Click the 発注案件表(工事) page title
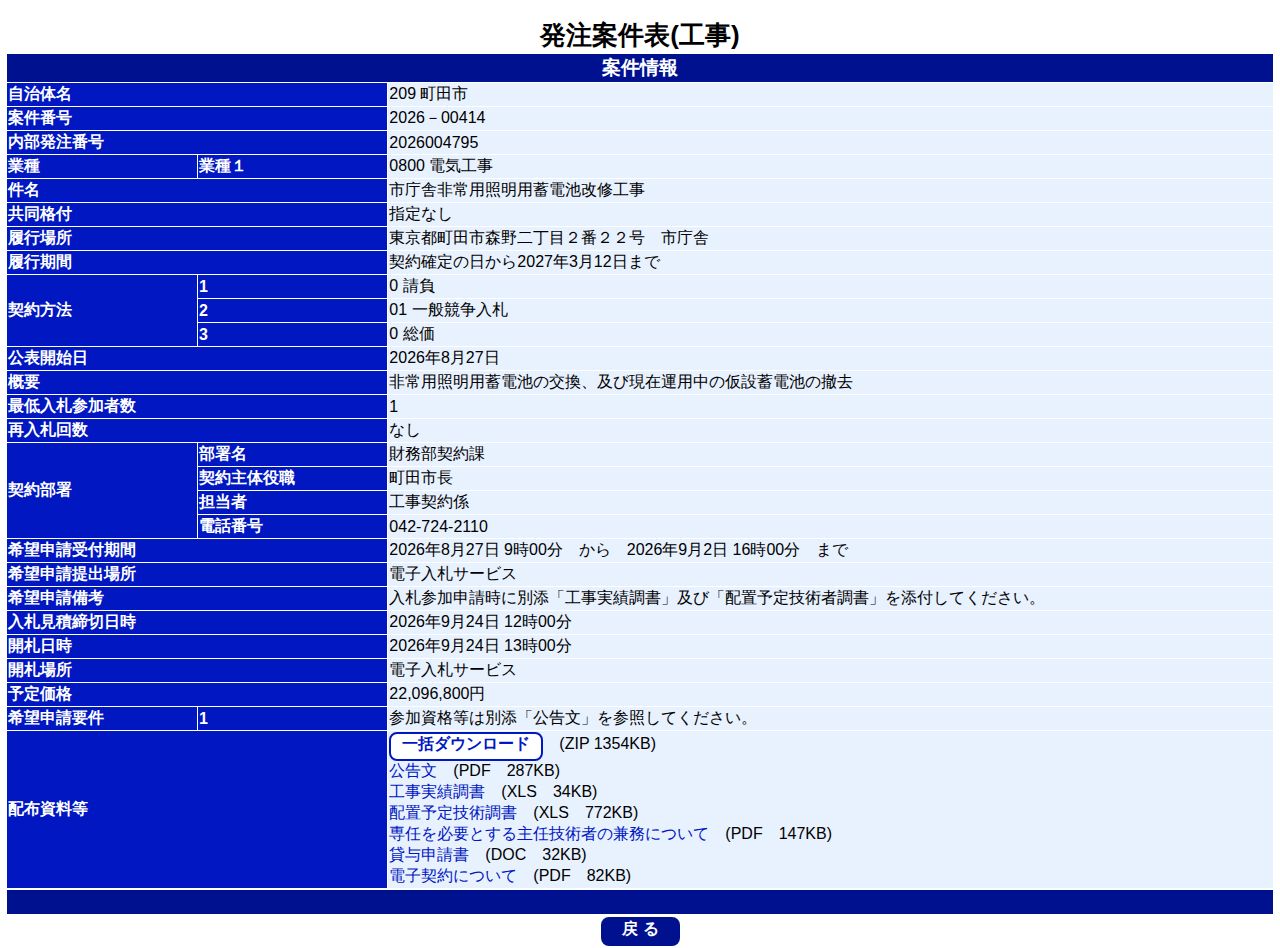Viewport: 1280px width, 948px height. tap(640, 36)
